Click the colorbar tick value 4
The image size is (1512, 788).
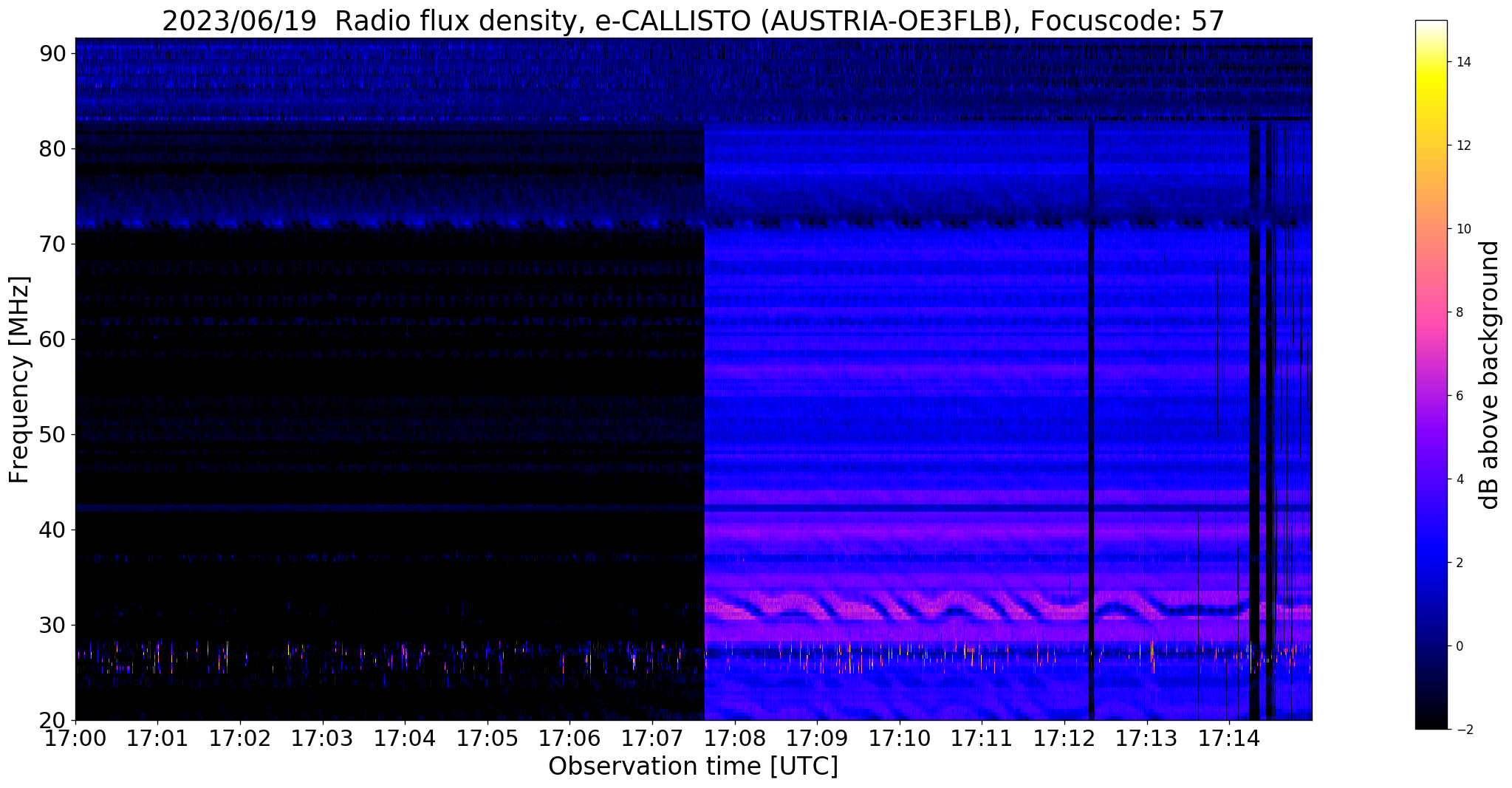(1458, 479)
